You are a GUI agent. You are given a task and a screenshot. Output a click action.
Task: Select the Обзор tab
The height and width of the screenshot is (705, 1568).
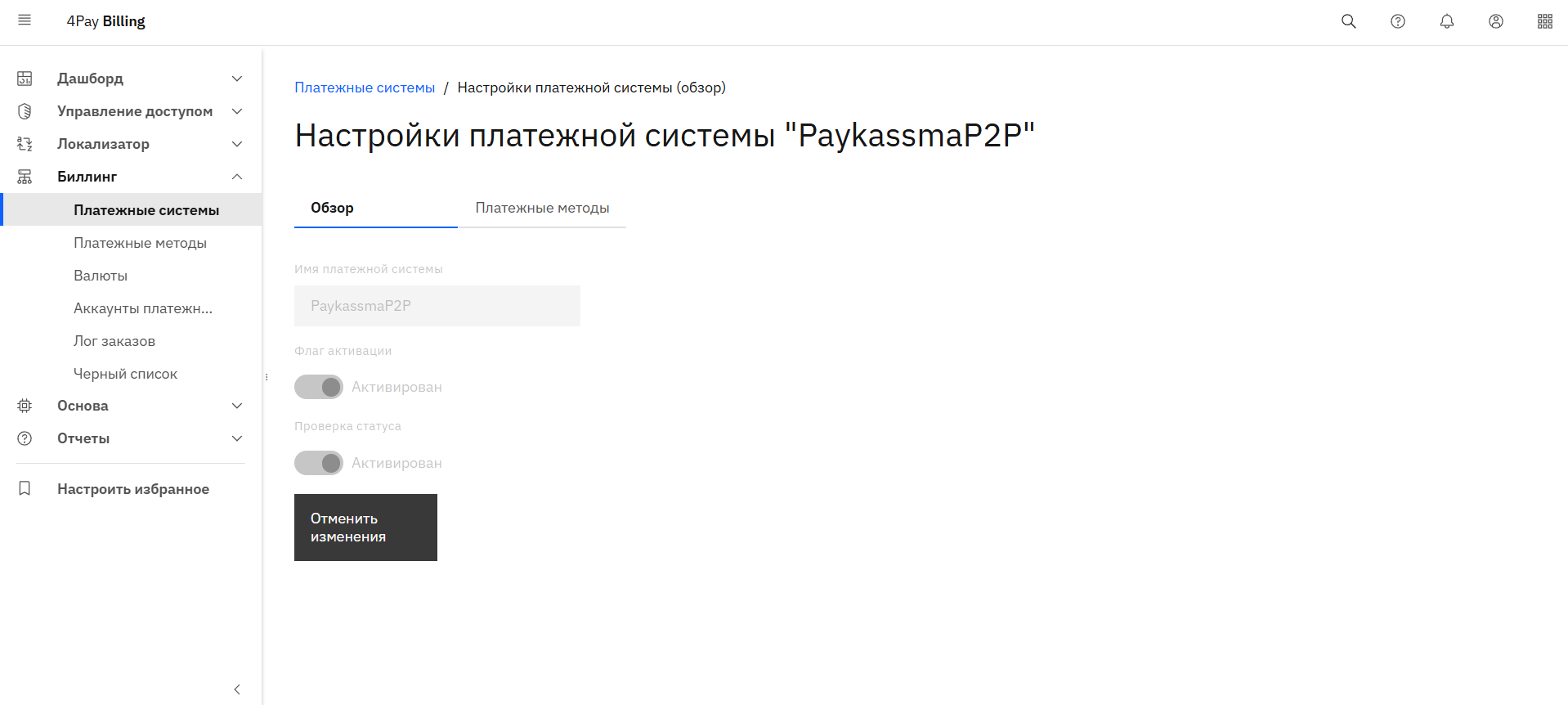tap(376, 208)
